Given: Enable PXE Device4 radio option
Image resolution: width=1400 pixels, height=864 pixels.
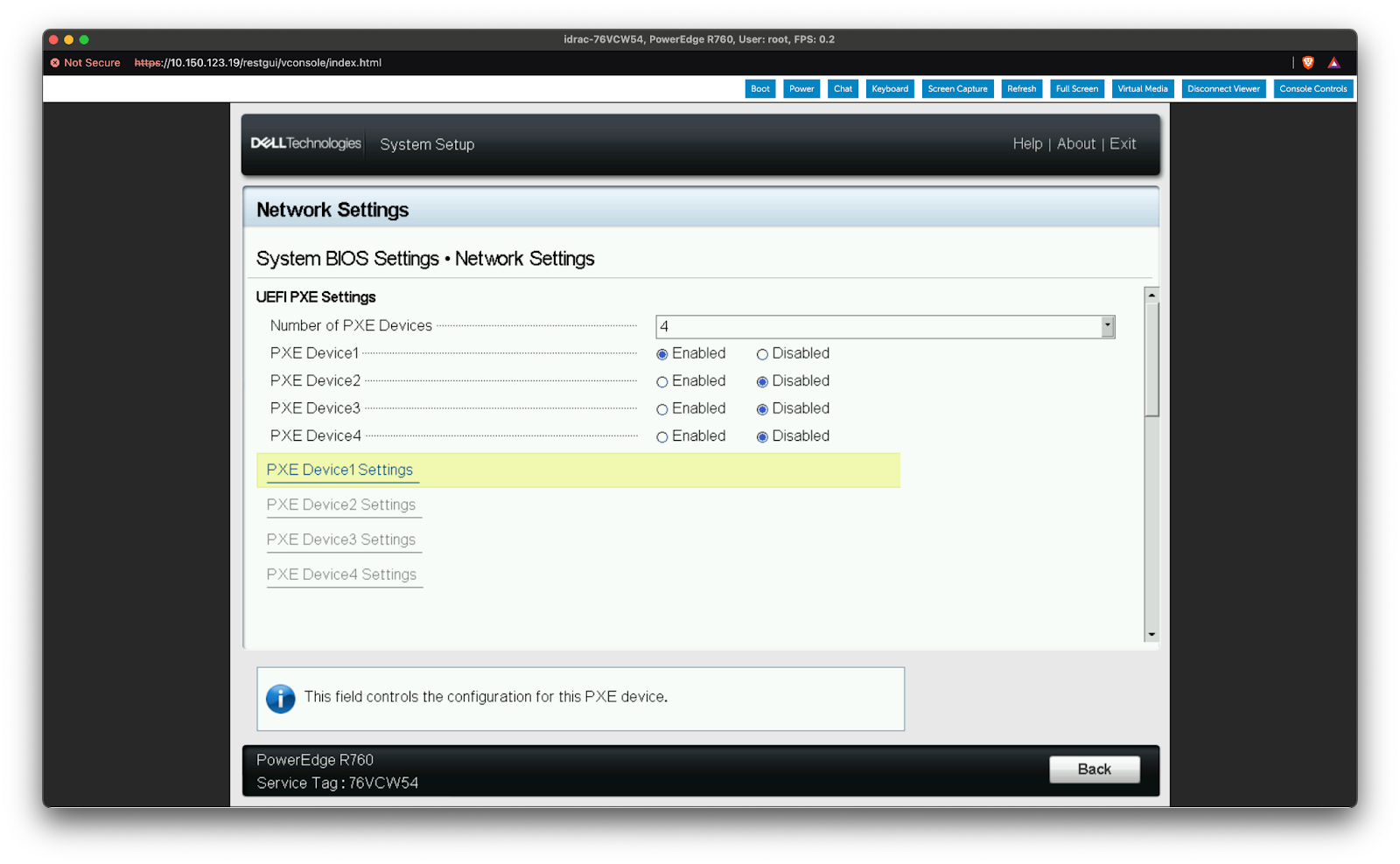Looking at the screenshot, I should (x=662, y=437).
